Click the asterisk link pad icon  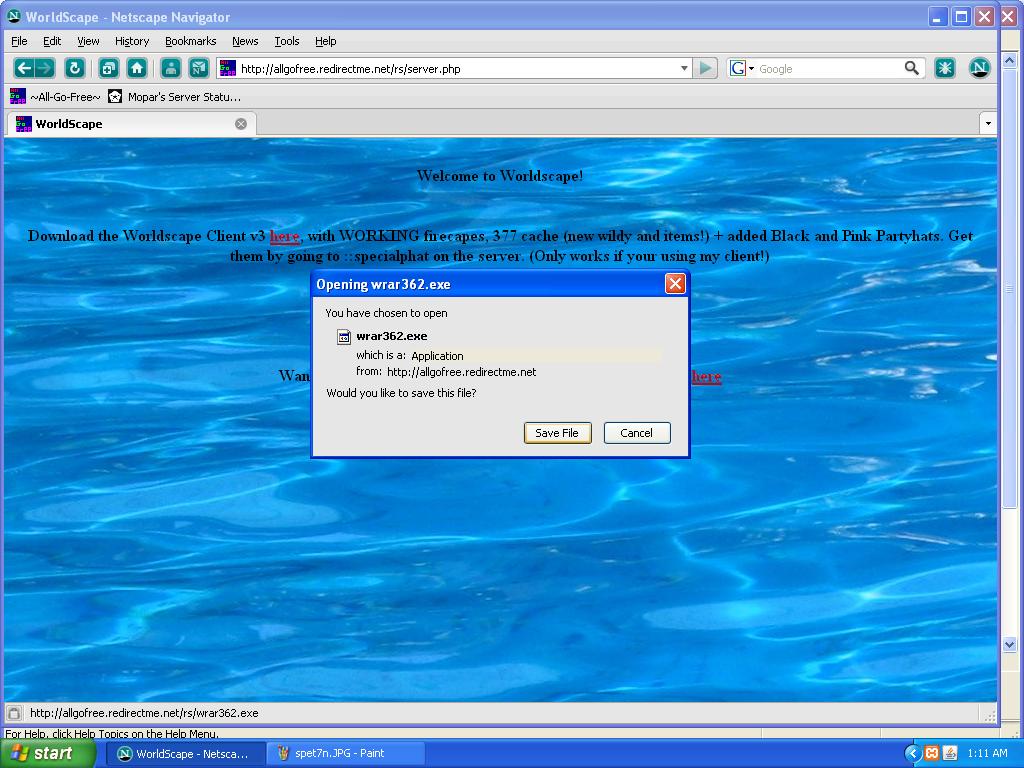pos(944,68)
